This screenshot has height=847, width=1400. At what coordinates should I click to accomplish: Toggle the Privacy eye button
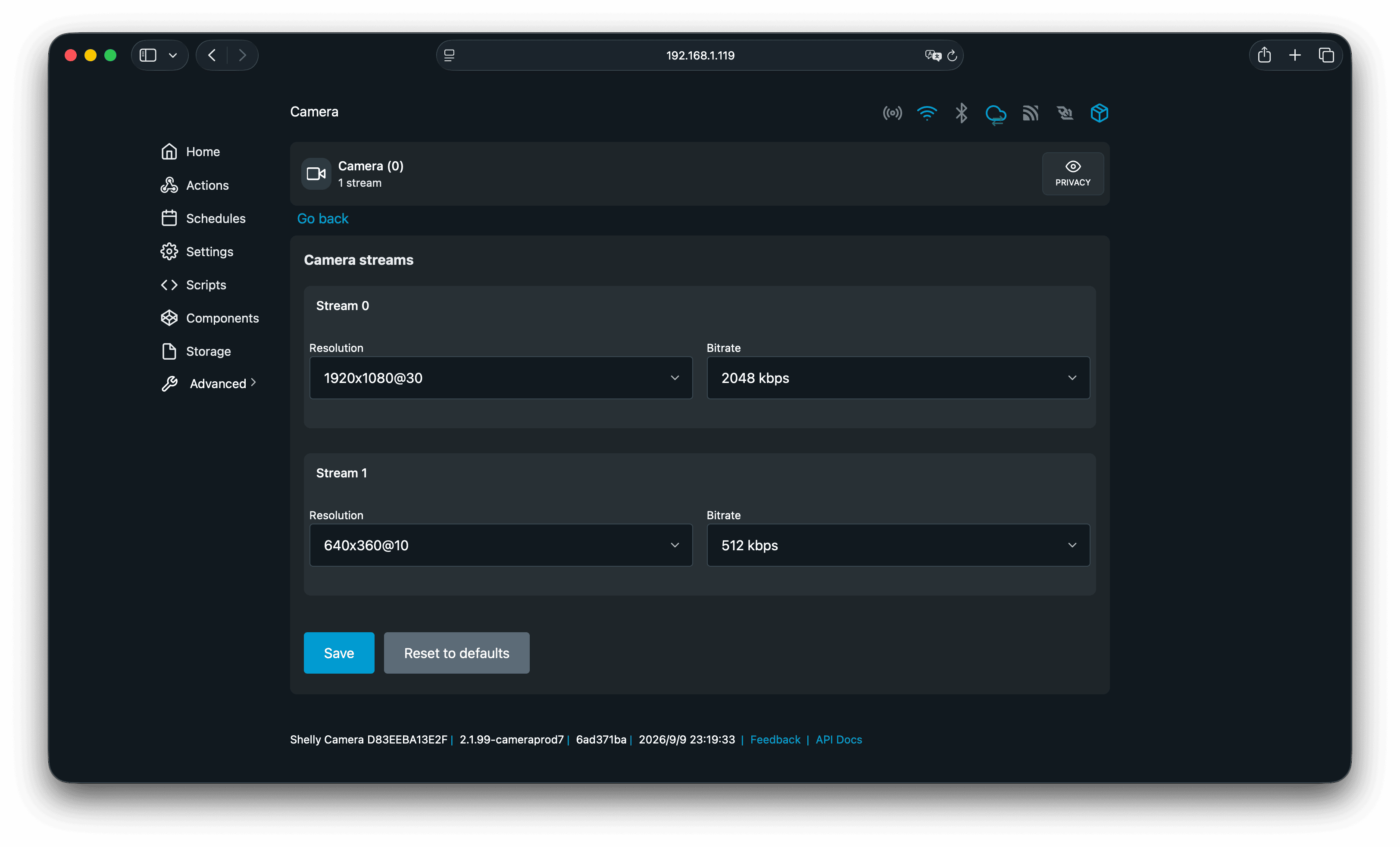1073,173
